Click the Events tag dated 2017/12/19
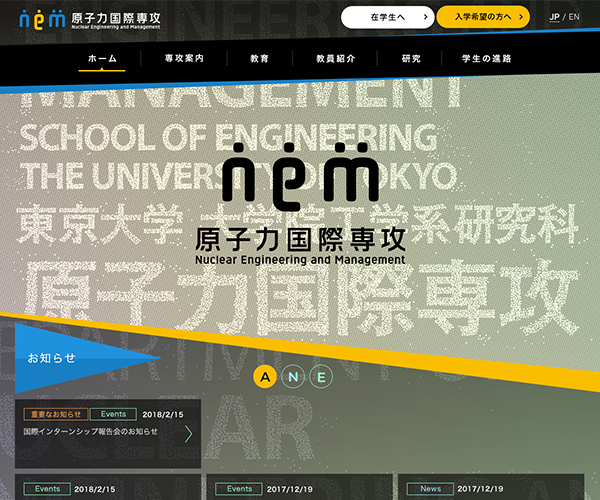 click(239, 489)
